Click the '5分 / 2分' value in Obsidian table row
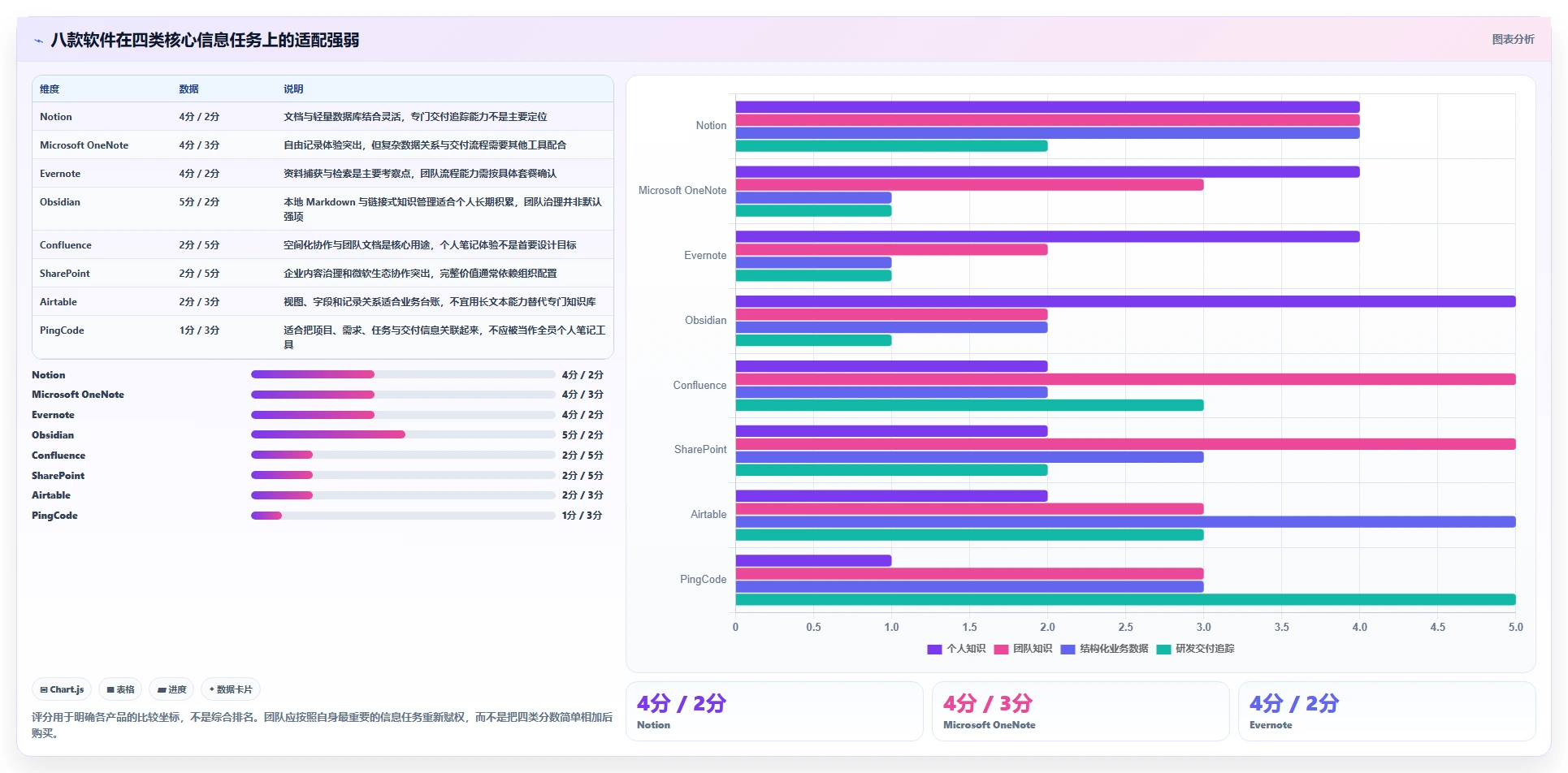This screenshot has height=773, width=1568. pyautogui.click(x=200, y=202)
